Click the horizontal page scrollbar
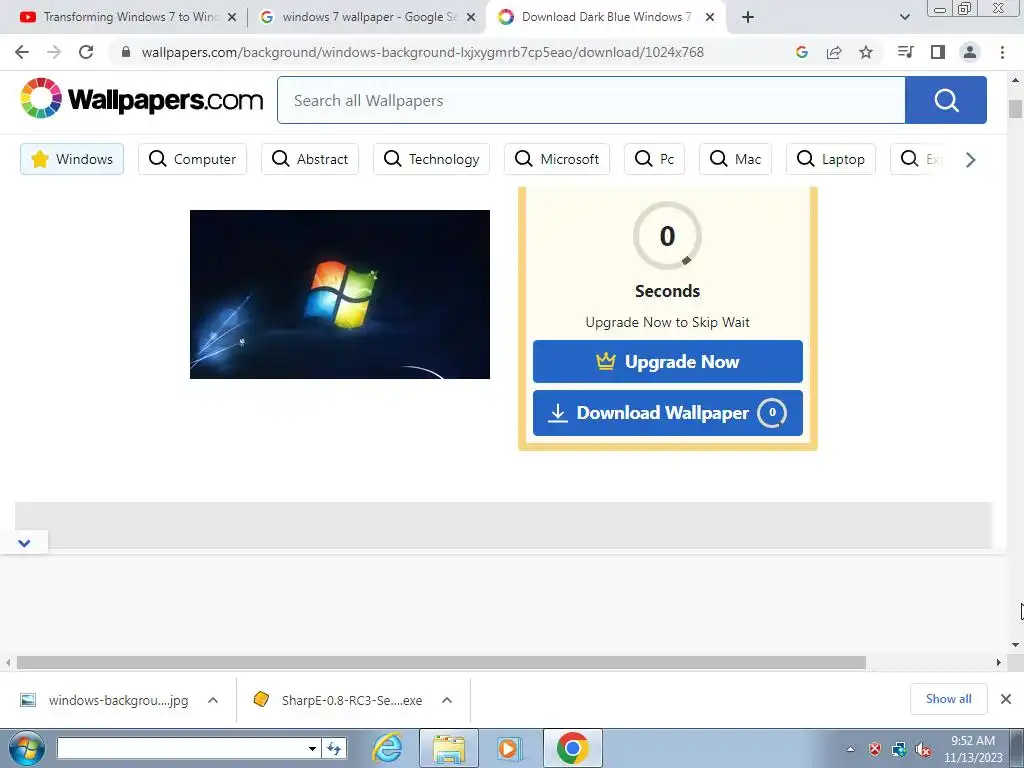This screenshot has height=768, width=1024. tap(441, 662)
